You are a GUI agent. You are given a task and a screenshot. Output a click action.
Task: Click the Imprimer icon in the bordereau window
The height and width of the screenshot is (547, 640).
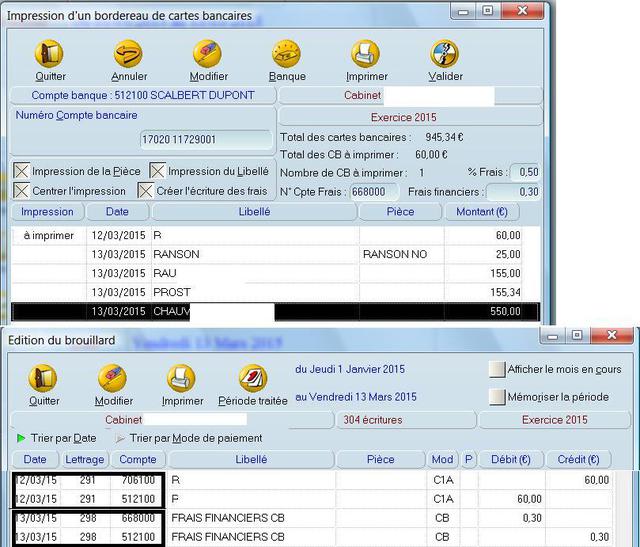[x=366, y=54]
